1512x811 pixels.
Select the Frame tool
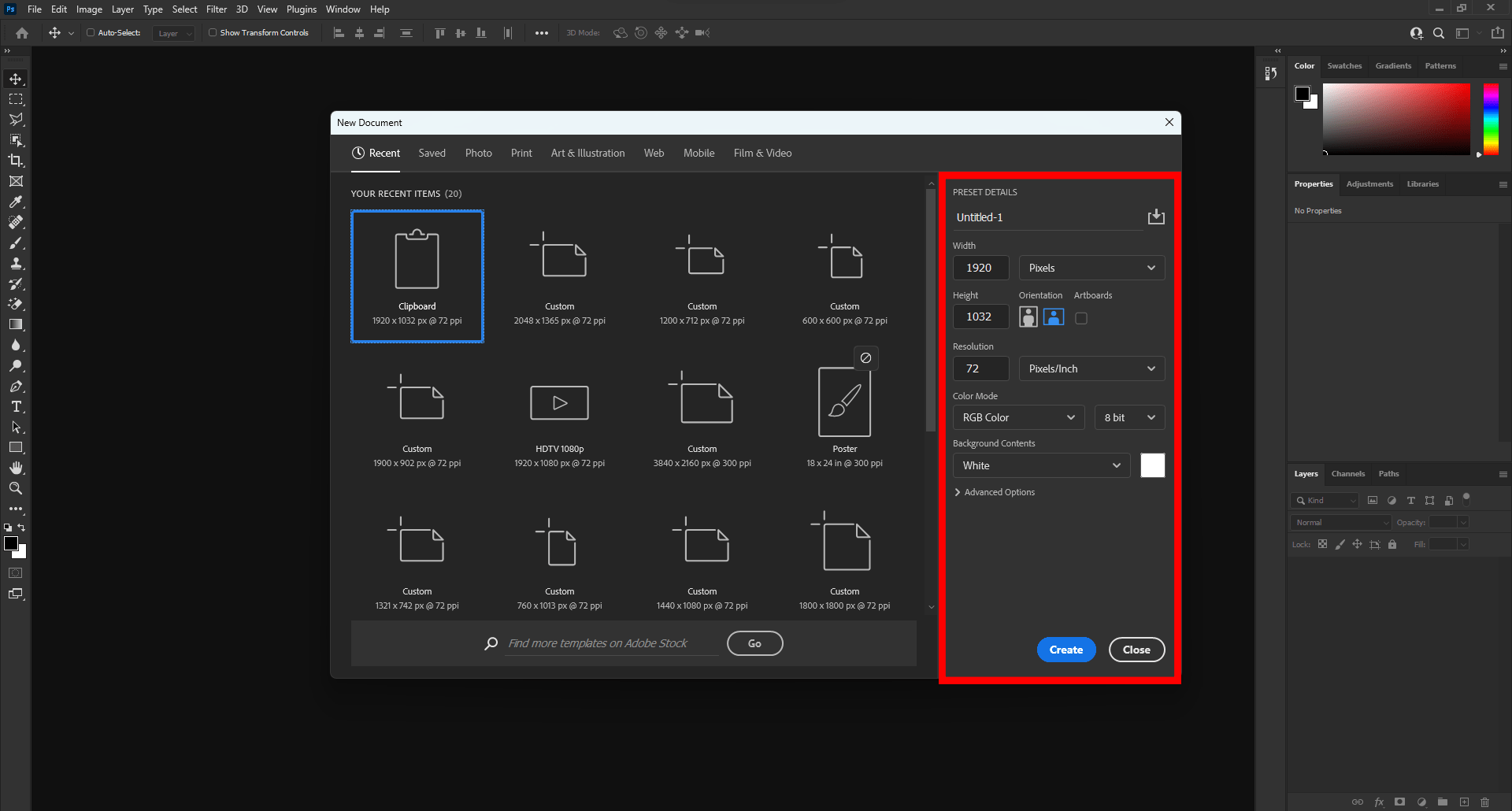(16, 181)
